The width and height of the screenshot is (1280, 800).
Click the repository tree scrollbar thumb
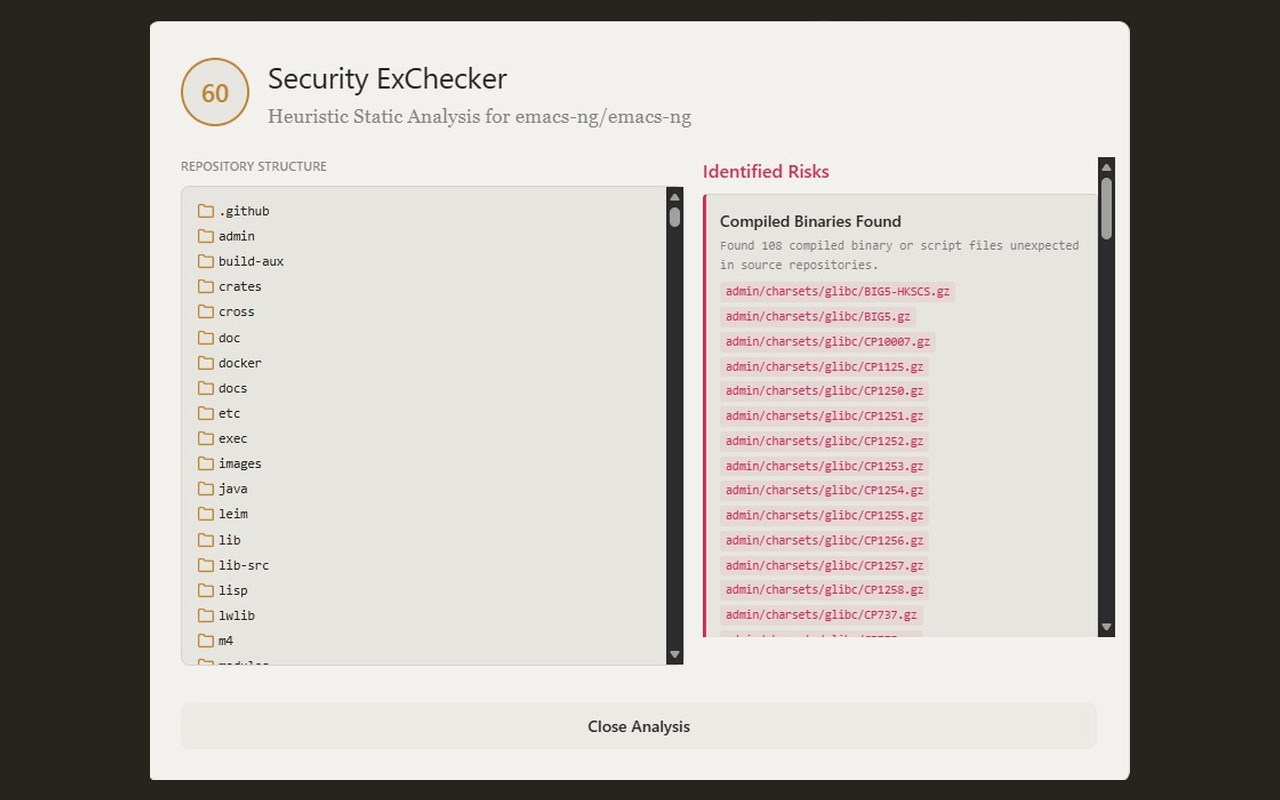[x=675, y=217]
